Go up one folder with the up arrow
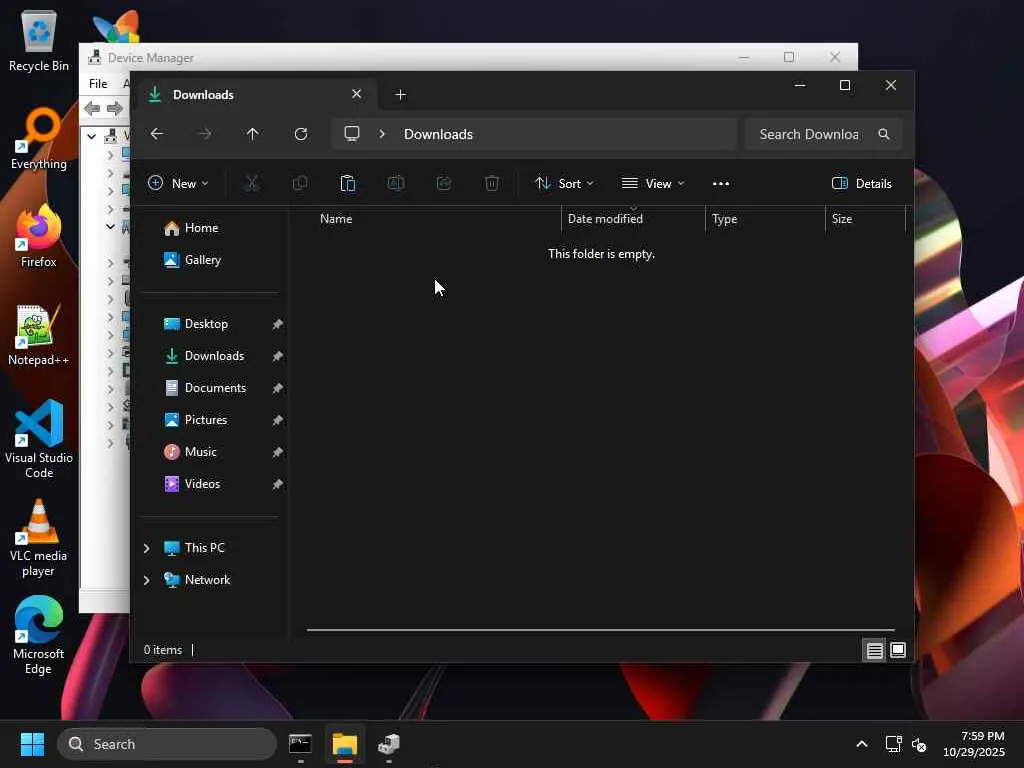Image resolution: width=1024 pixels, height=768 pixels. point(253,134)
